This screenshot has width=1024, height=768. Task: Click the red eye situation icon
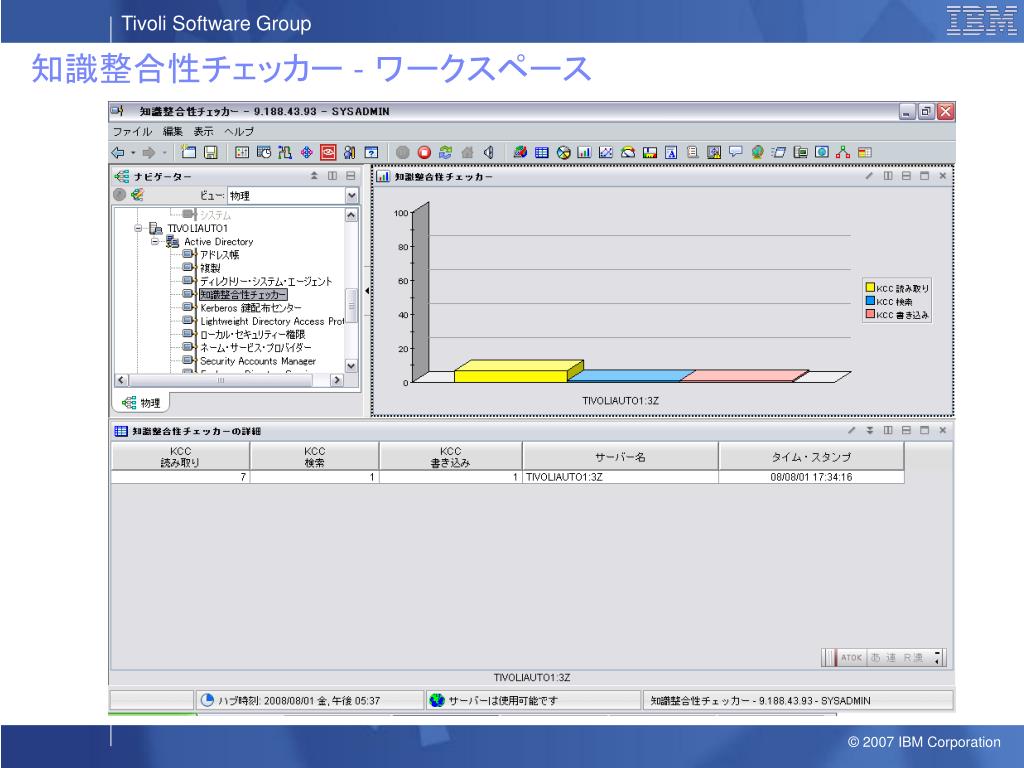click(x=328, y=152)
